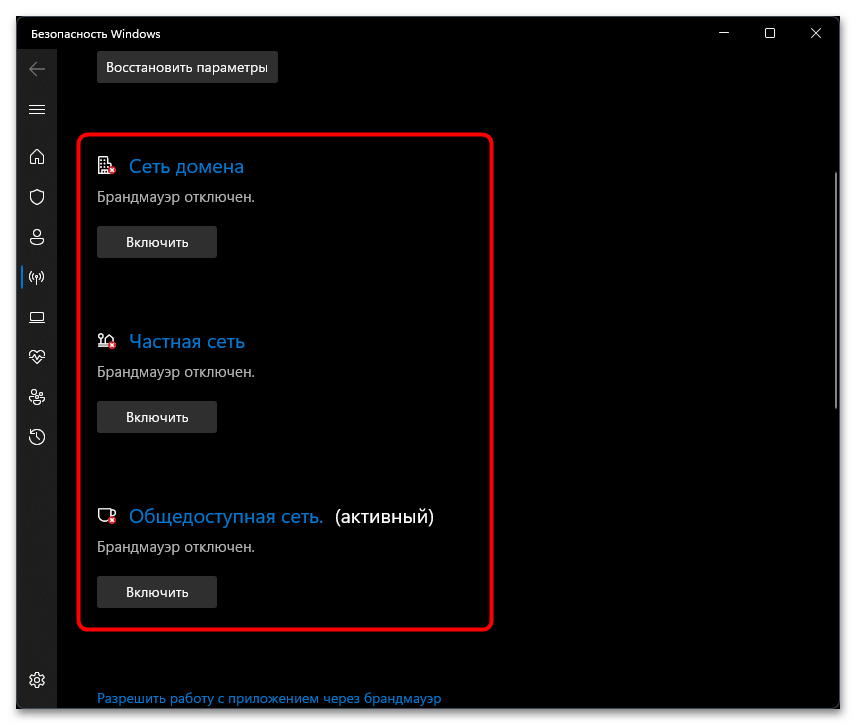The image size is (856, 725).
Task: Turn on firewall under Сеть домена
Action: [157, 242]
